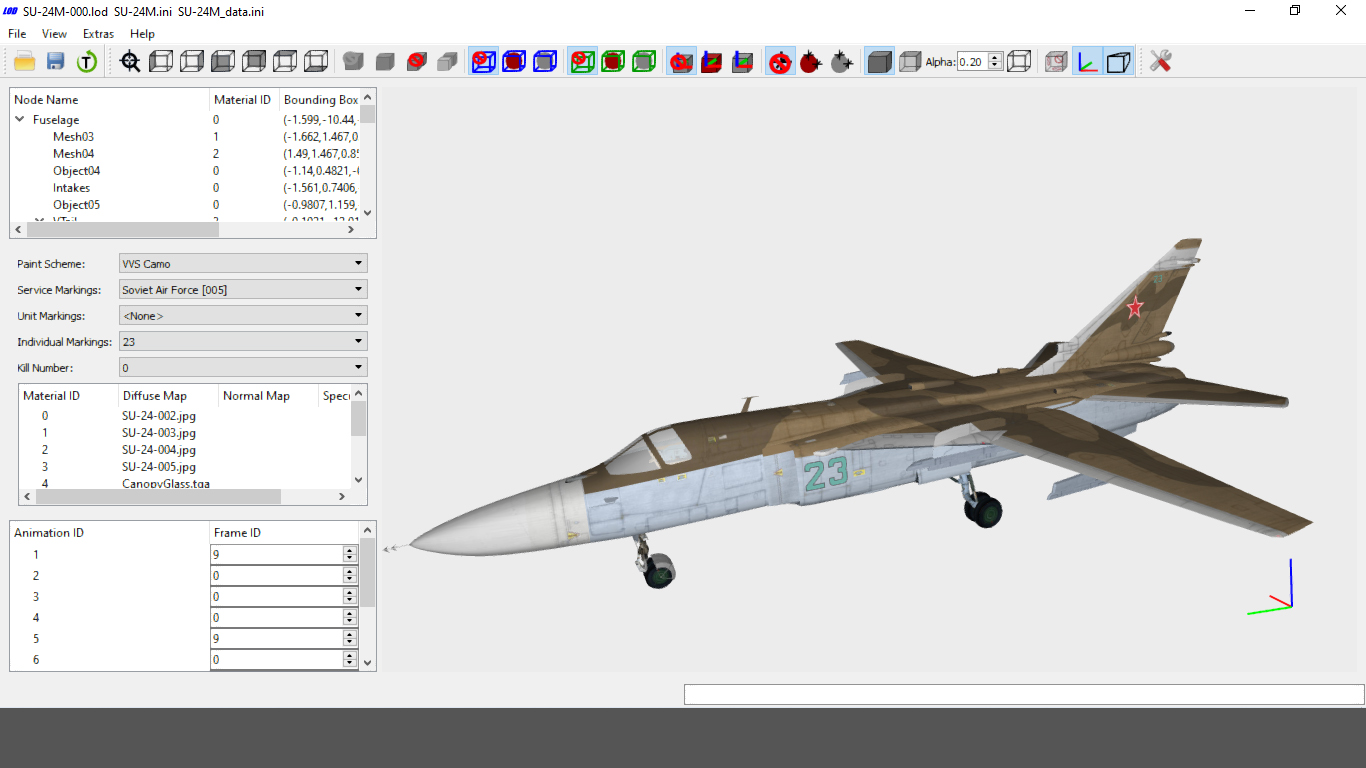
Task: Click the Frame ID spinner for Animation 3
Action: pos(349,597)
